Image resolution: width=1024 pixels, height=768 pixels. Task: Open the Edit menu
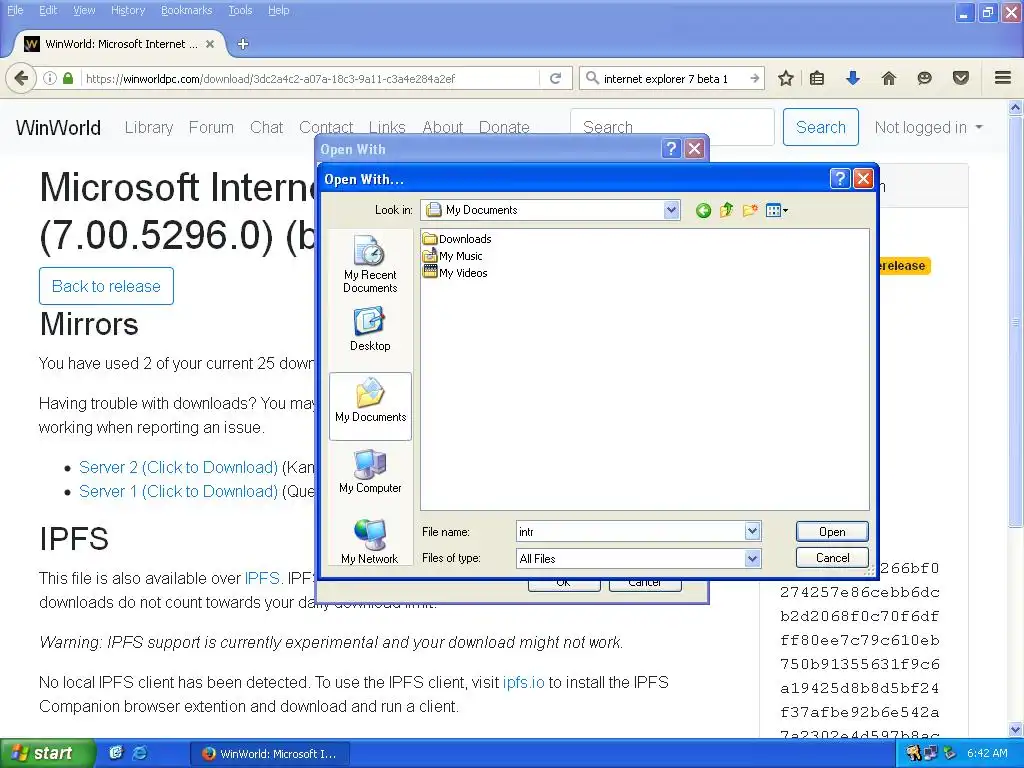48,10
